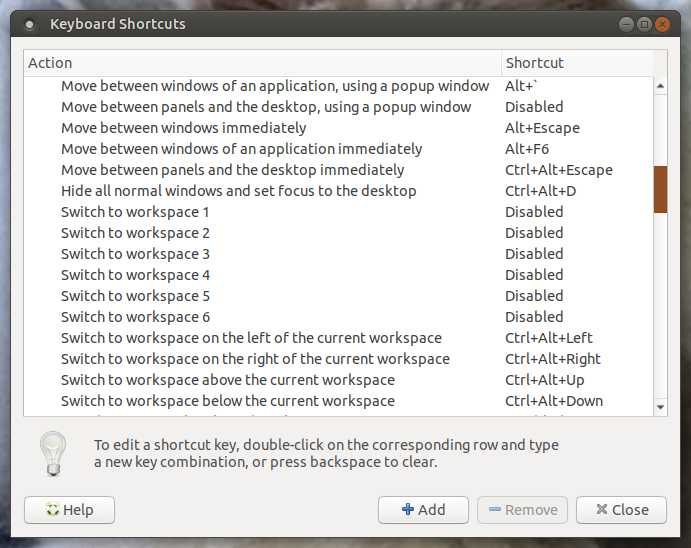Click the Add shortcut button

(423, 510)
